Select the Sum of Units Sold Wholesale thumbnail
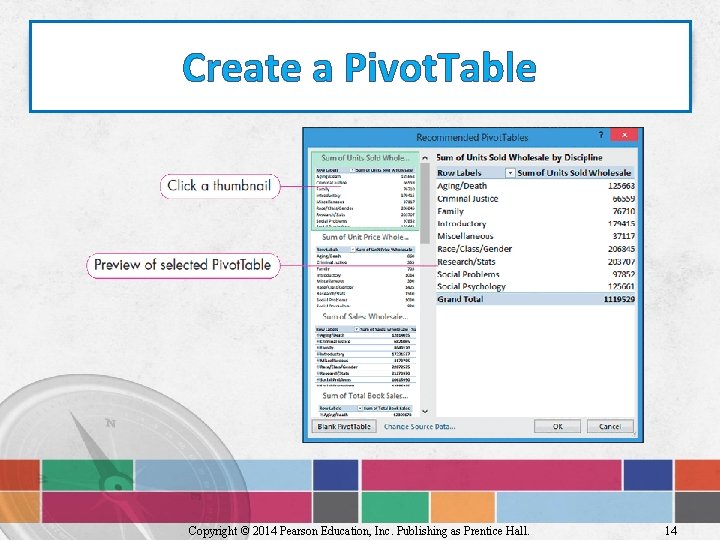720x540 pixels. coord(365,191)
